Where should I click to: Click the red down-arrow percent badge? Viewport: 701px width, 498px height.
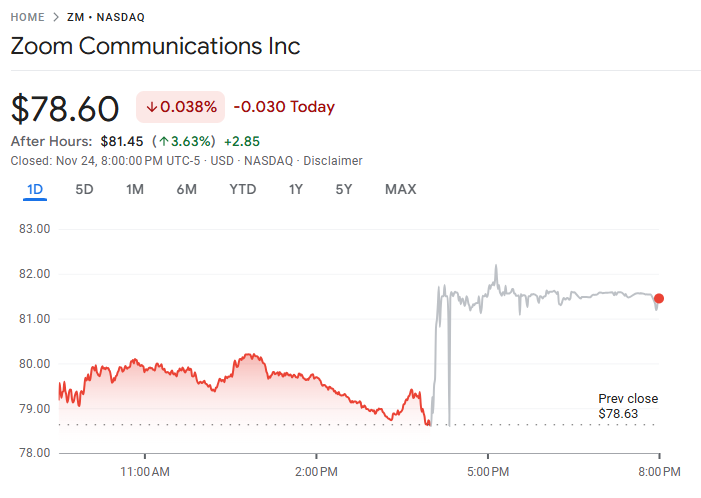coord(180,107)
